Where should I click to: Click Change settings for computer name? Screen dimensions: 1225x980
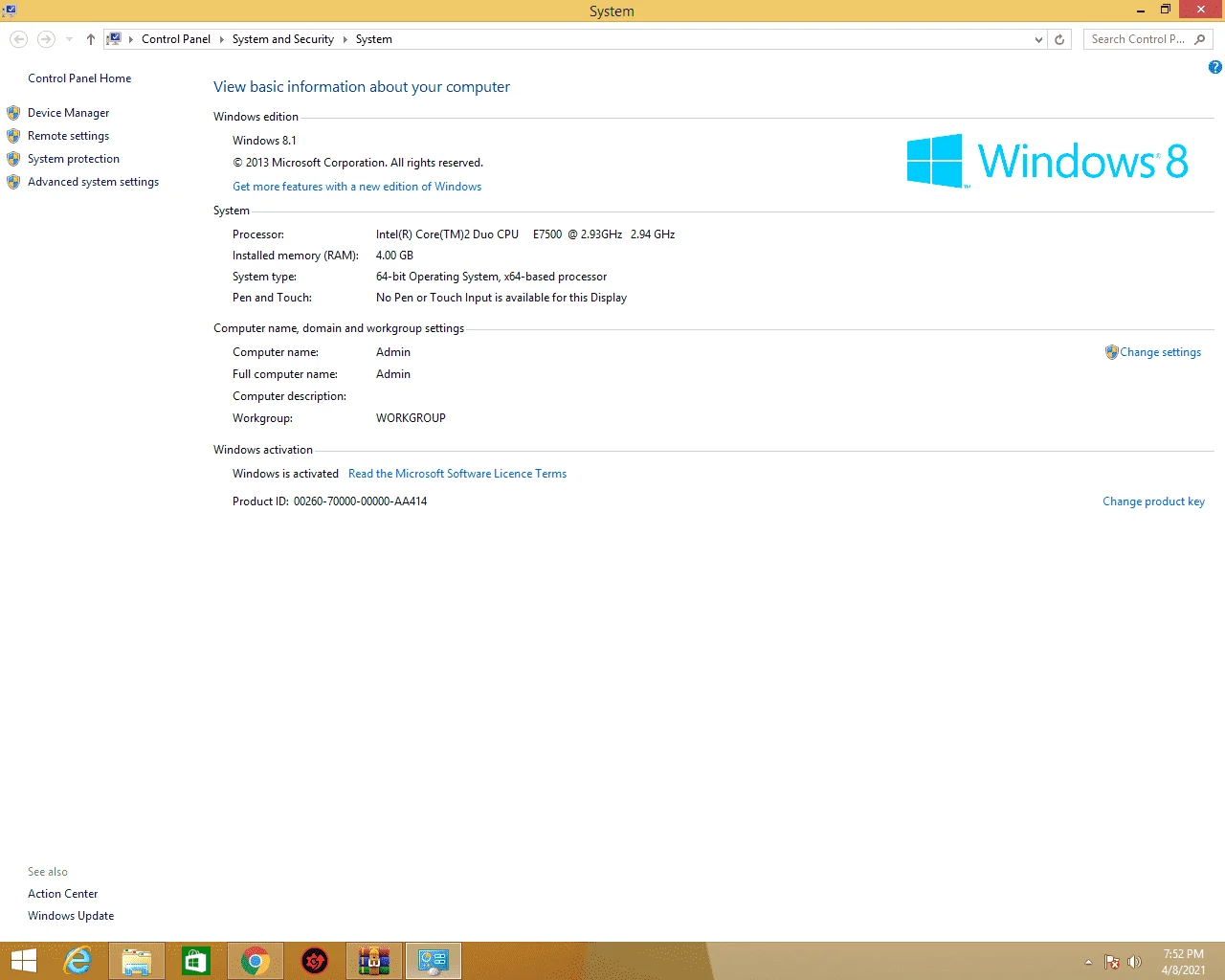point(1160,352)
